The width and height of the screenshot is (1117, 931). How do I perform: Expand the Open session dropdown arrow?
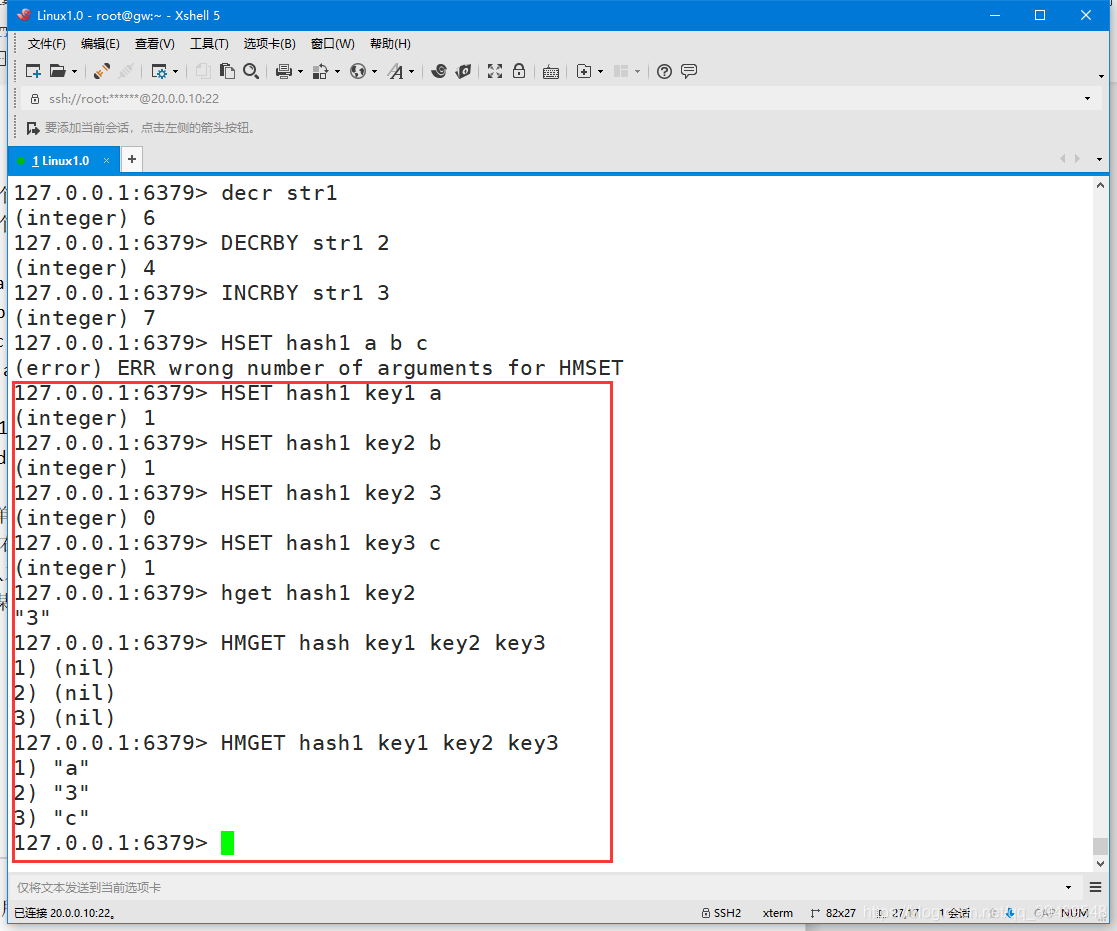74,72
